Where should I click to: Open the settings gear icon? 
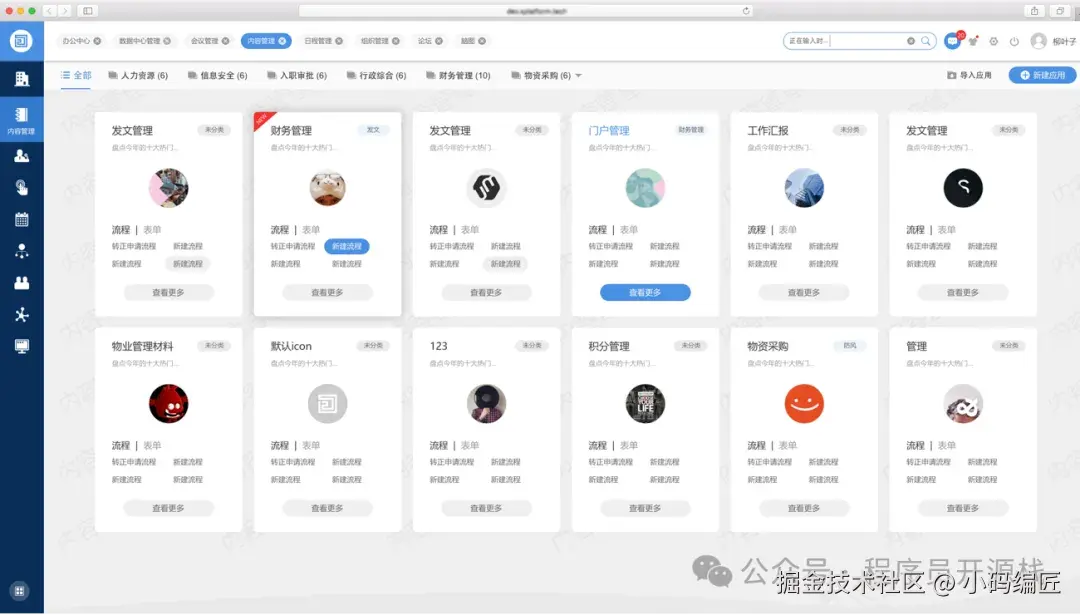pyautogui.click(x=994, y=41)
